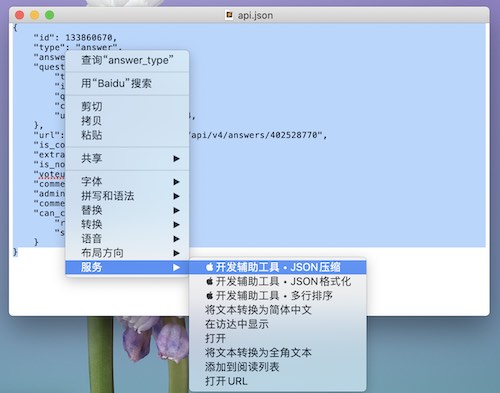This screenshot has width=500, height=393.
Task: Expand the 布局方向 submenu
Action: tap(127, 253)
